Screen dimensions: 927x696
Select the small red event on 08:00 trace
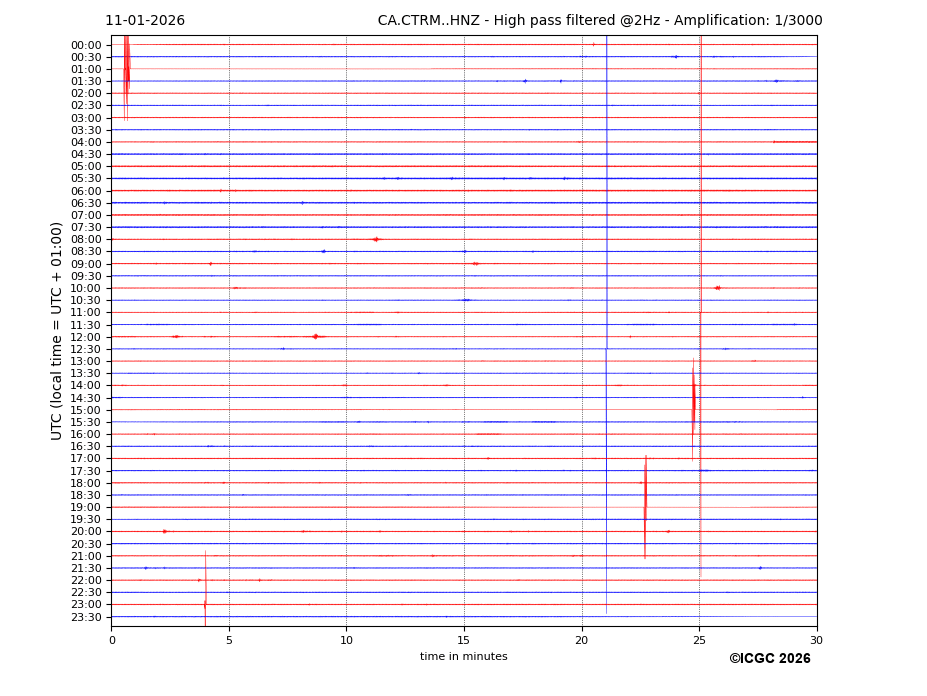coord(375,239)
